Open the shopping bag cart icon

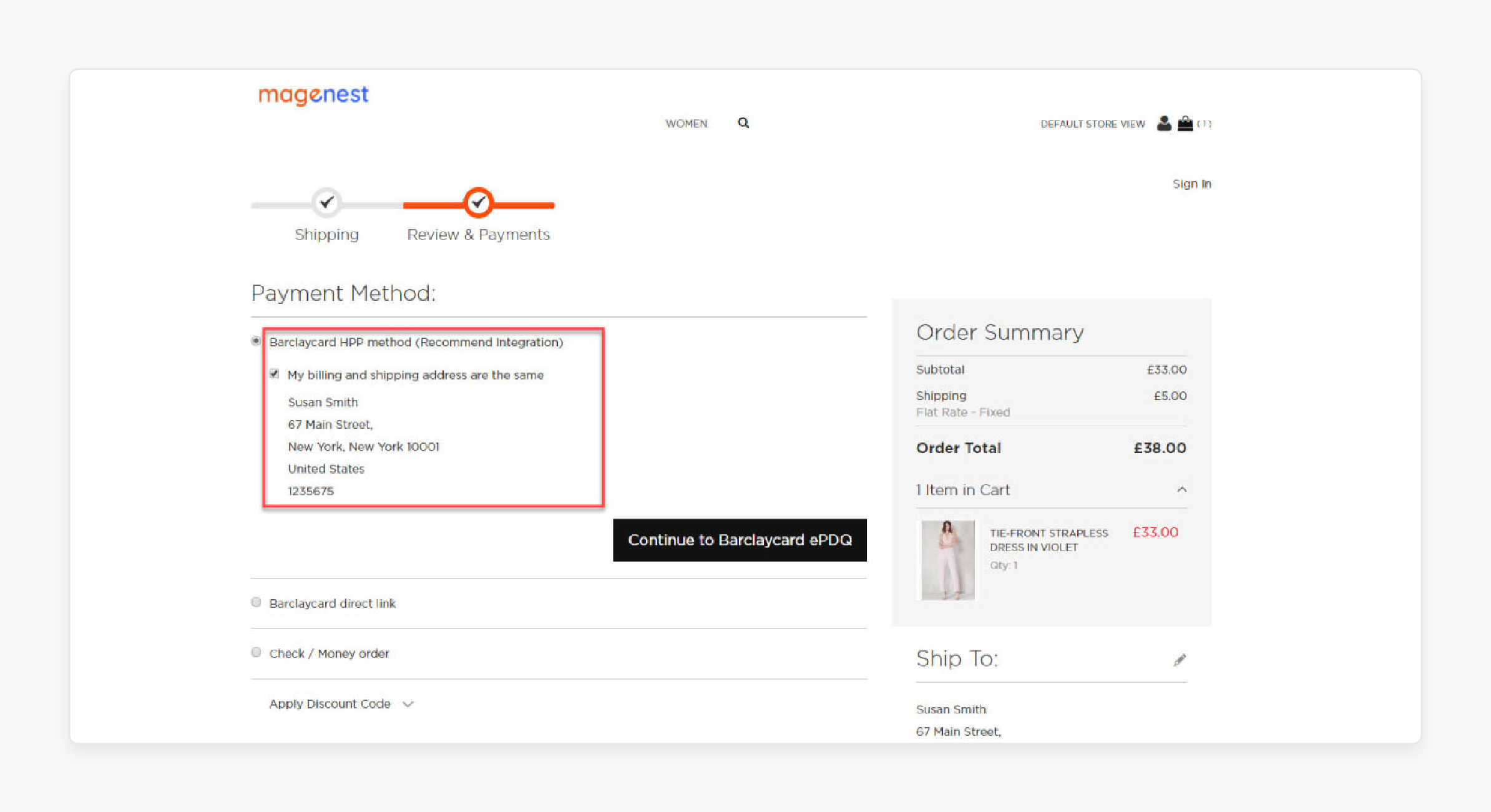pos(1185,124)
